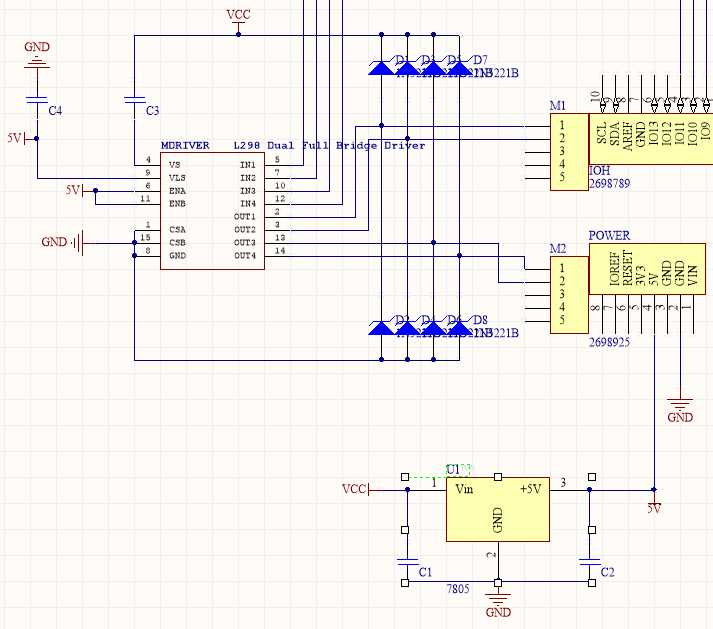Click the OUT1 pin label

[245, 216]
